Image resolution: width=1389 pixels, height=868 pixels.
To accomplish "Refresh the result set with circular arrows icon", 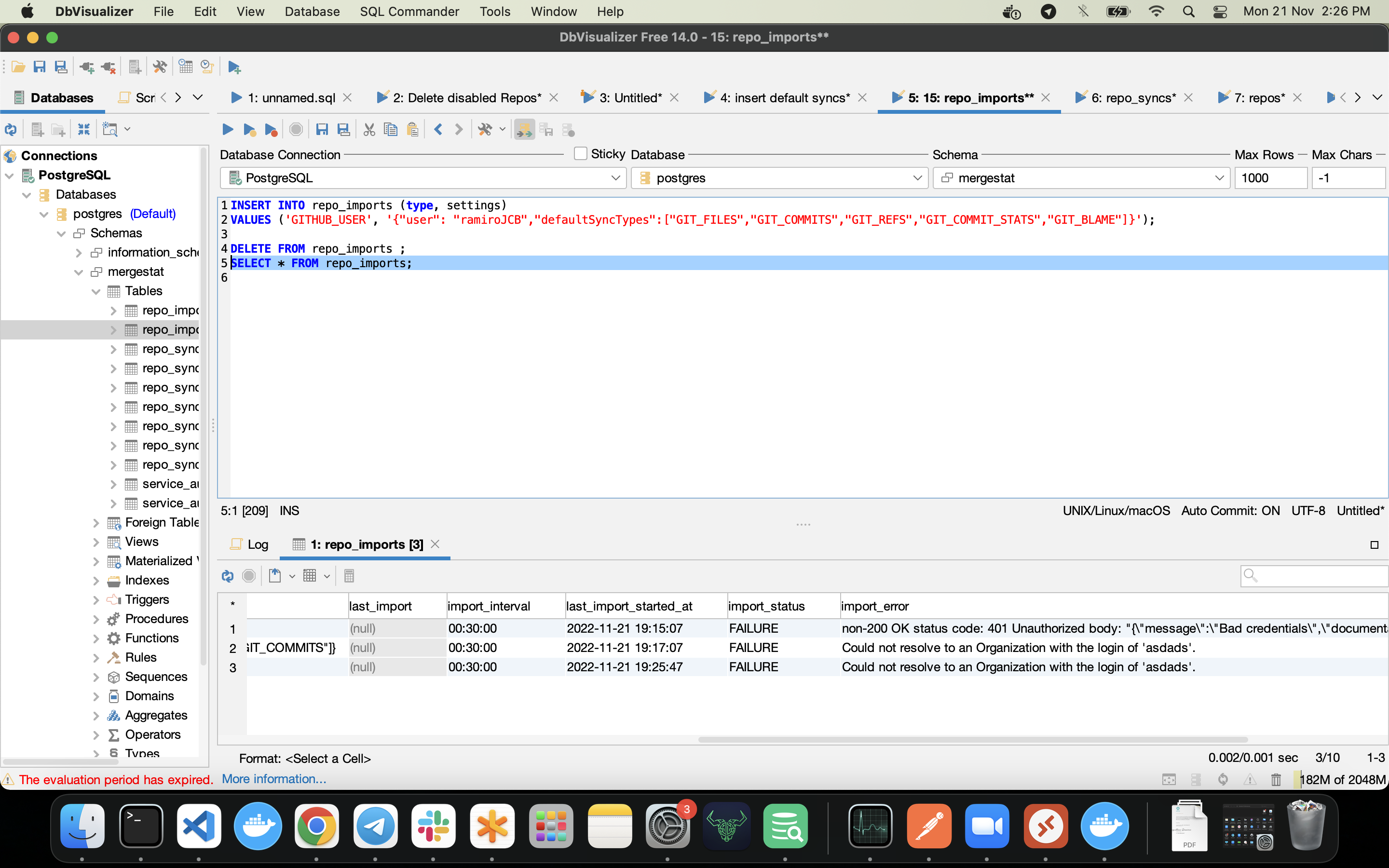I will pos(227,576).
